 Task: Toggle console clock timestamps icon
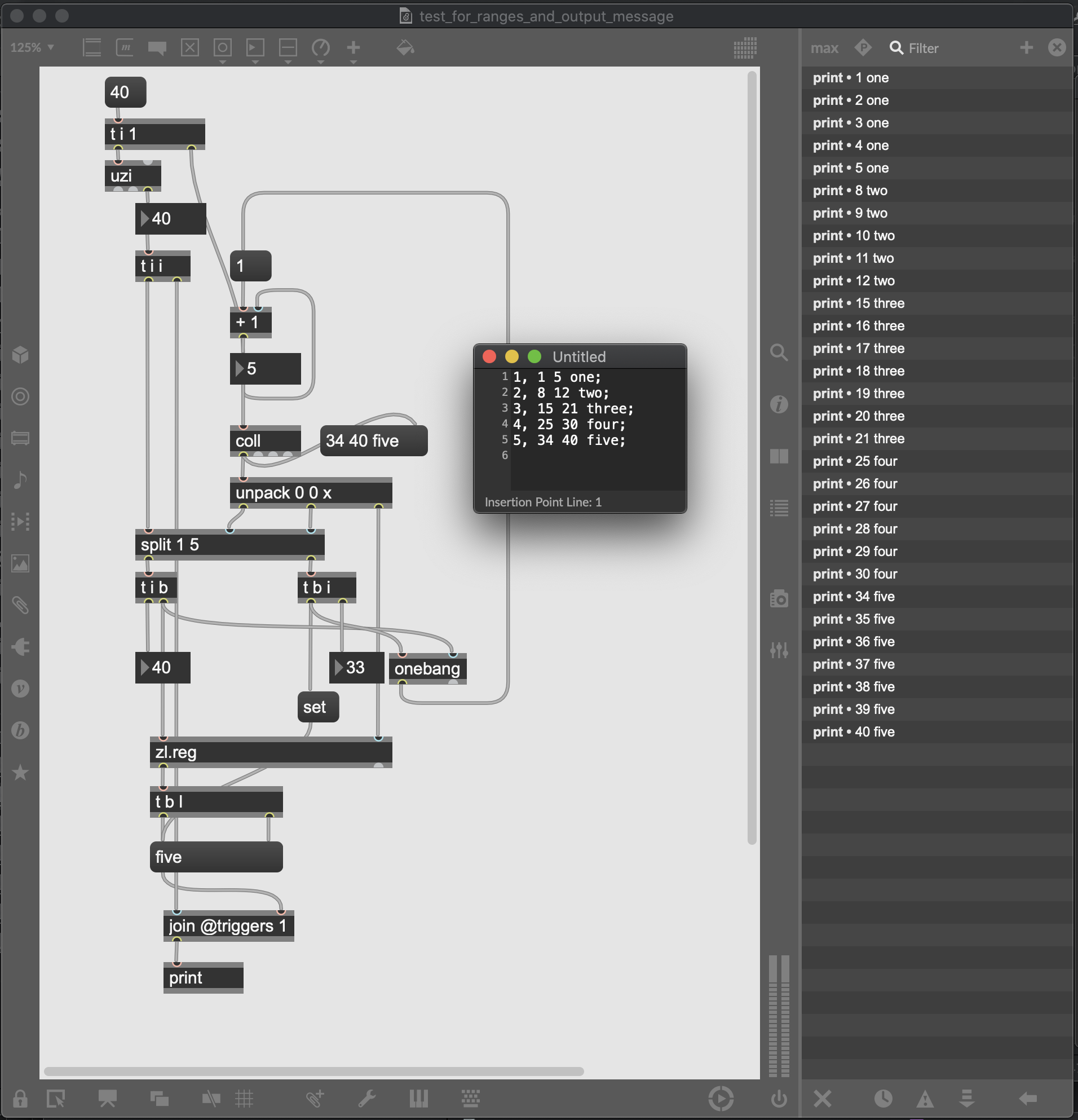point(883,1098)
